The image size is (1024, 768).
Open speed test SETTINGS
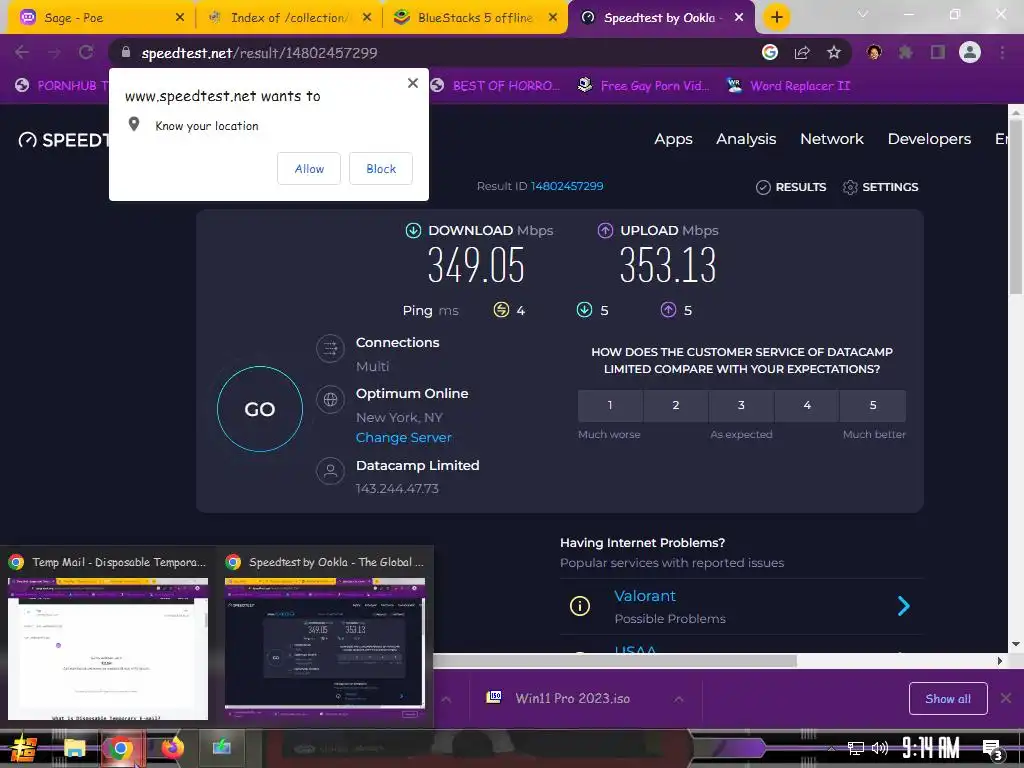(x=880, y=187)
